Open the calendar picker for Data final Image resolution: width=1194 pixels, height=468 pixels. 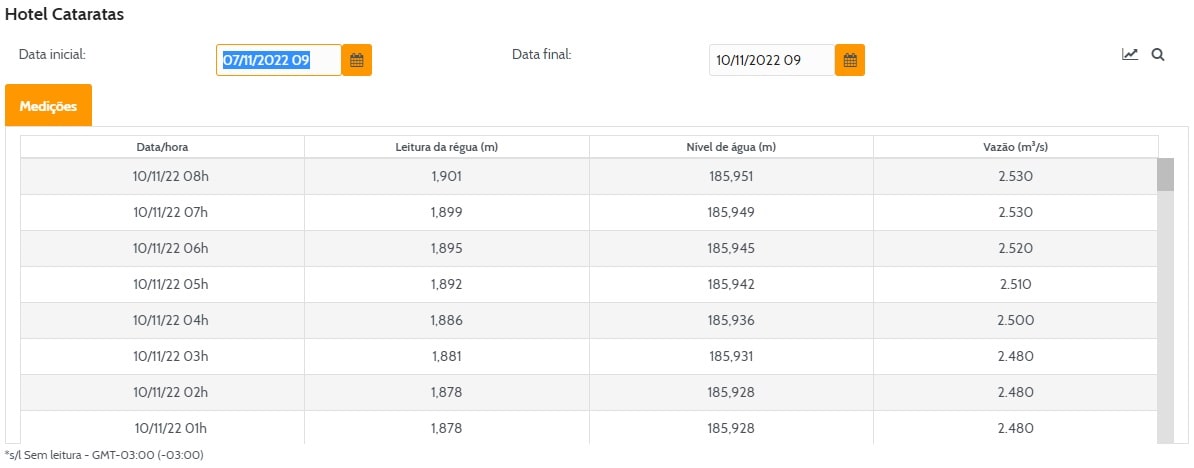[850, 60]
